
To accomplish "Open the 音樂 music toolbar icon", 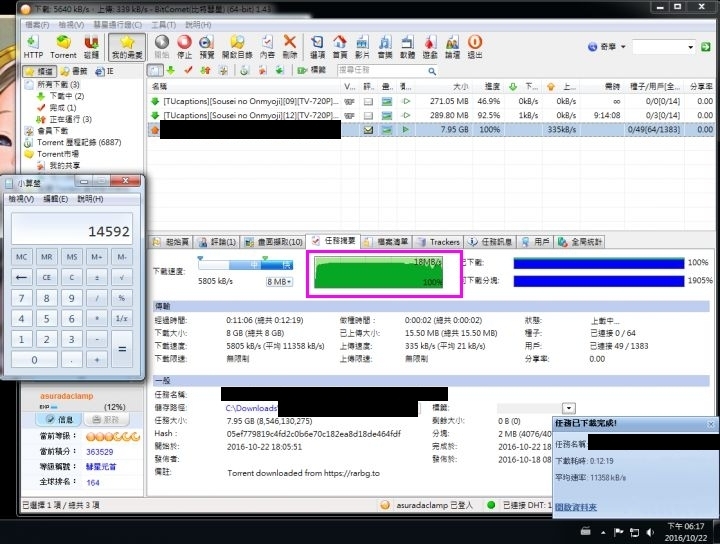I will [385, 47].
